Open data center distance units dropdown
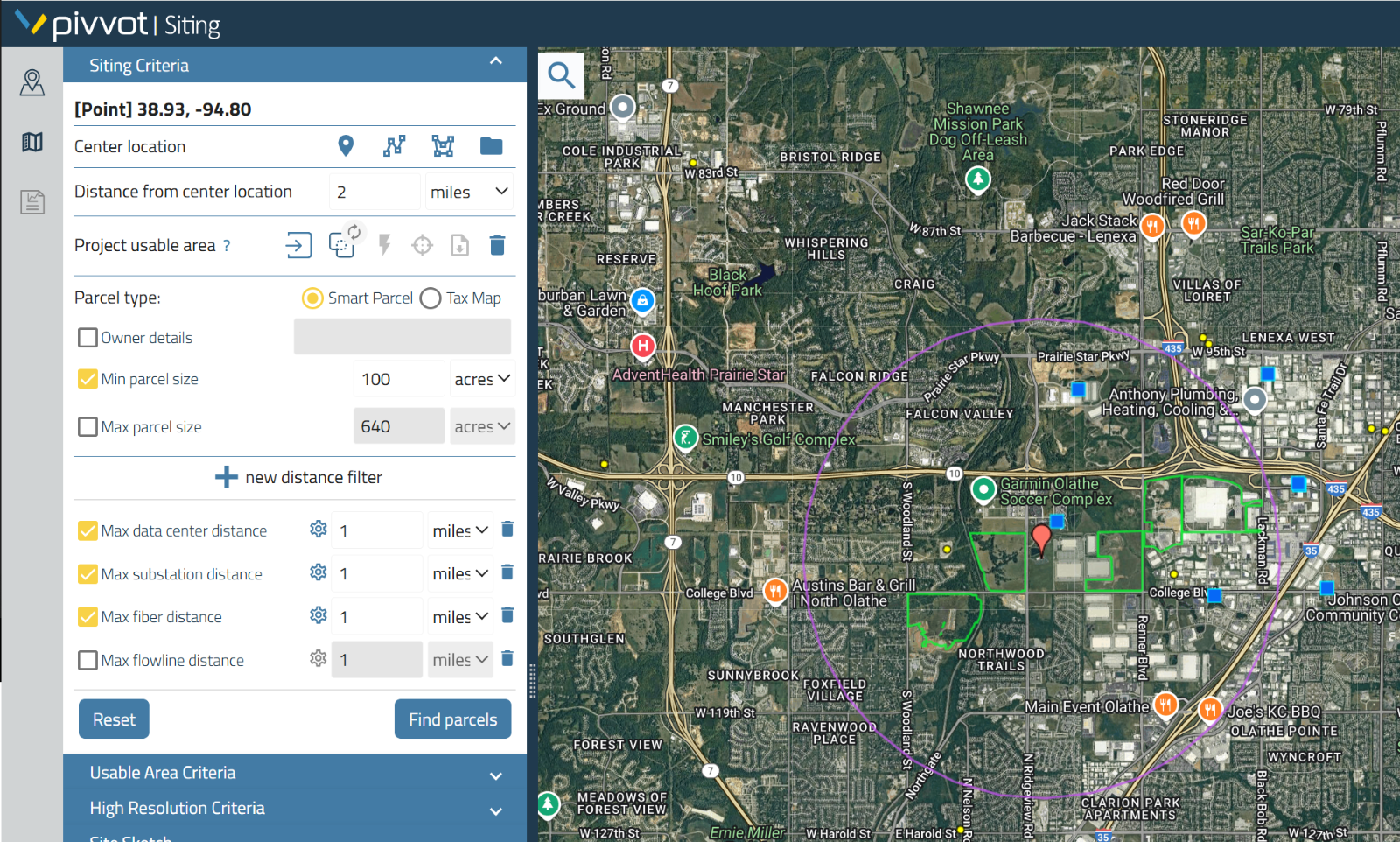This screenshot has width=1400, height=842. coord(460,530)
